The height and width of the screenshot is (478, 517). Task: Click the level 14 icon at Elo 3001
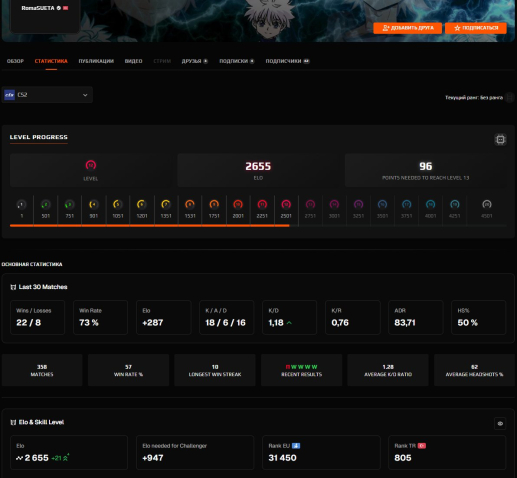(x=334, y=204)
